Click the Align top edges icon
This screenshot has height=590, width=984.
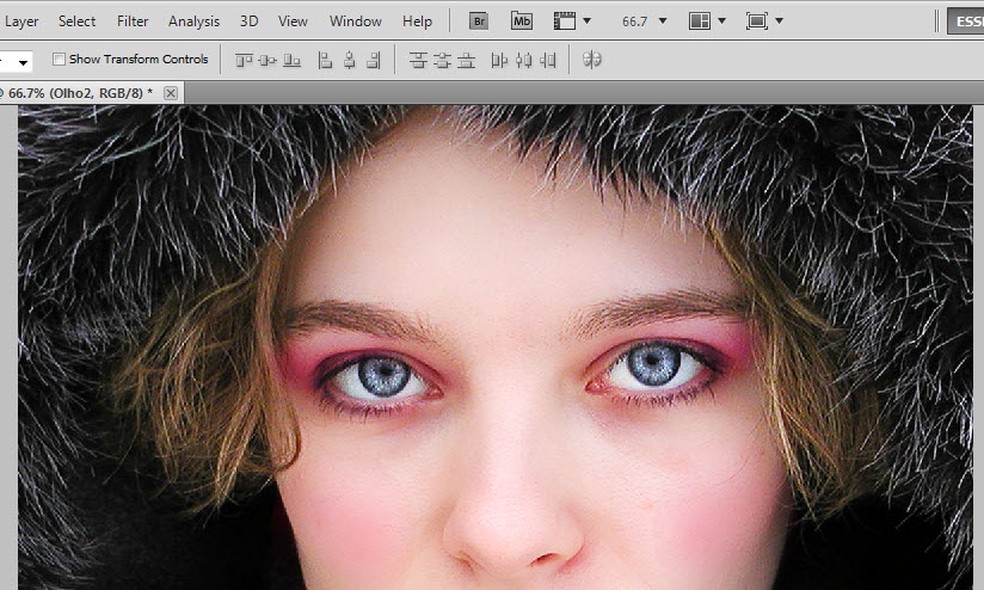244,60
